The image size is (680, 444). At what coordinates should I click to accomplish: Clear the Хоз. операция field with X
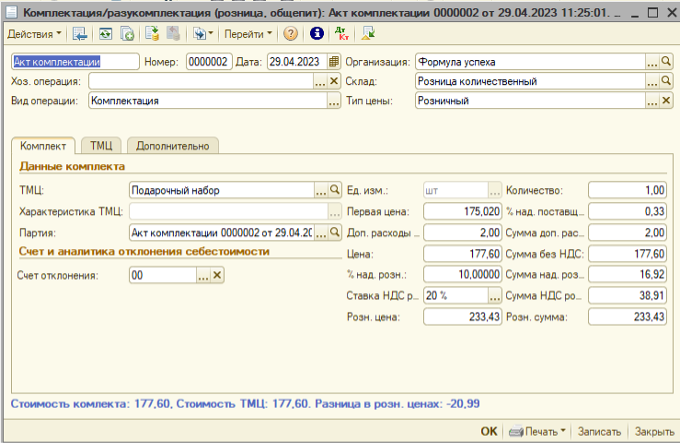pyautogui.click(x=335, y=81)
